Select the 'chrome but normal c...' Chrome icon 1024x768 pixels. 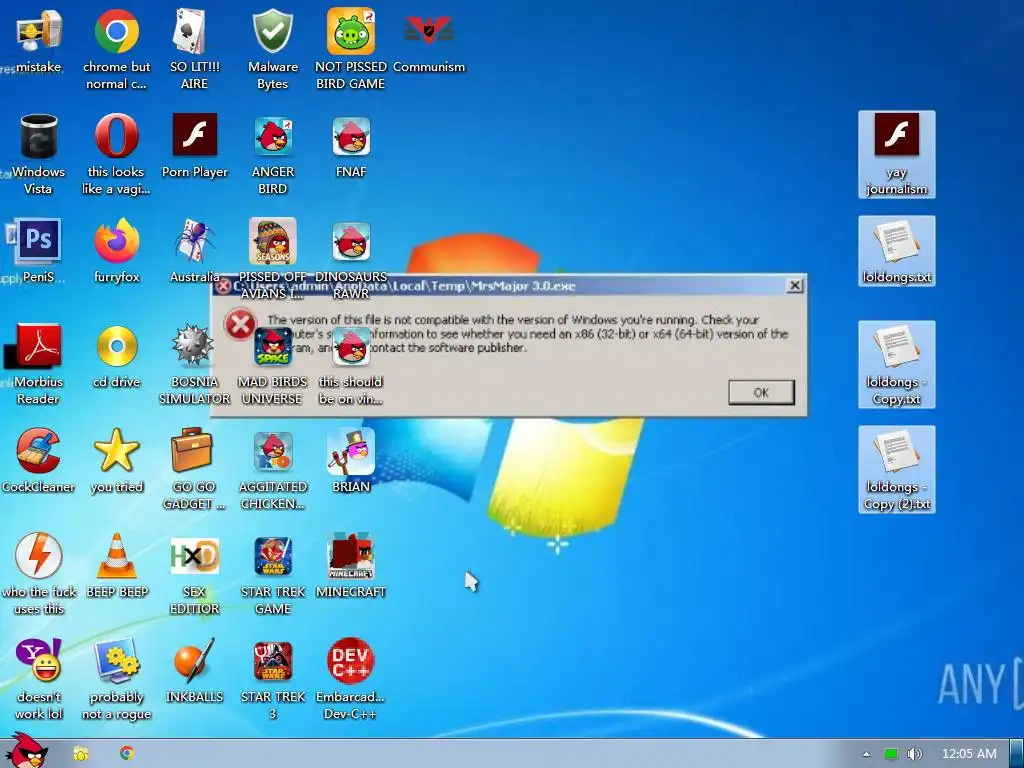point(116,50)
